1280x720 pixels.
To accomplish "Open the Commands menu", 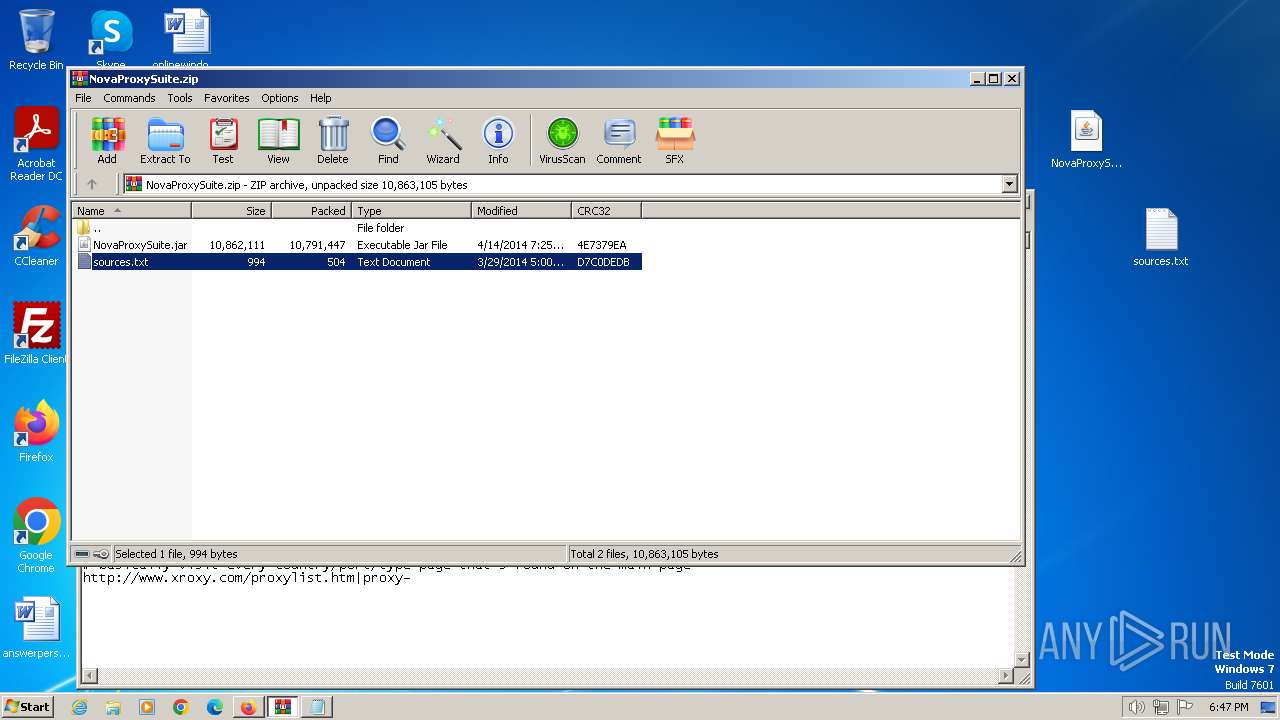I will 129,98.
